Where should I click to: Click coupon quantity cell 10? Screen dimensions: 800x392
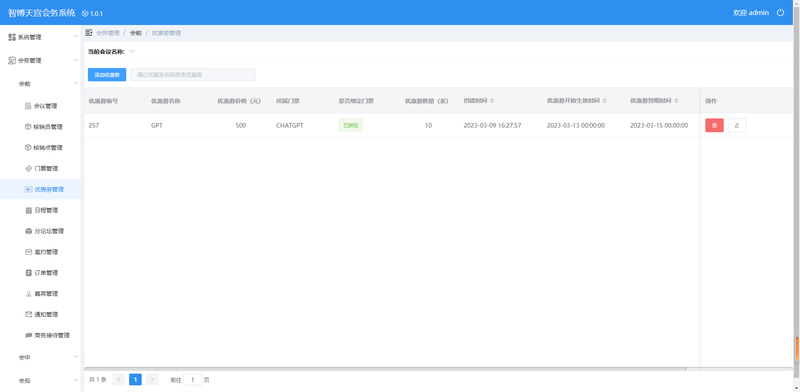[428, 125]
